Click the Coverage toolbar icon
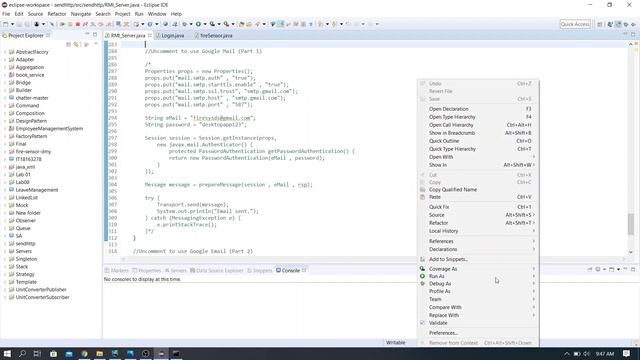Image resolution: width=640 pixels, height=360 pixels. [212, 24]
